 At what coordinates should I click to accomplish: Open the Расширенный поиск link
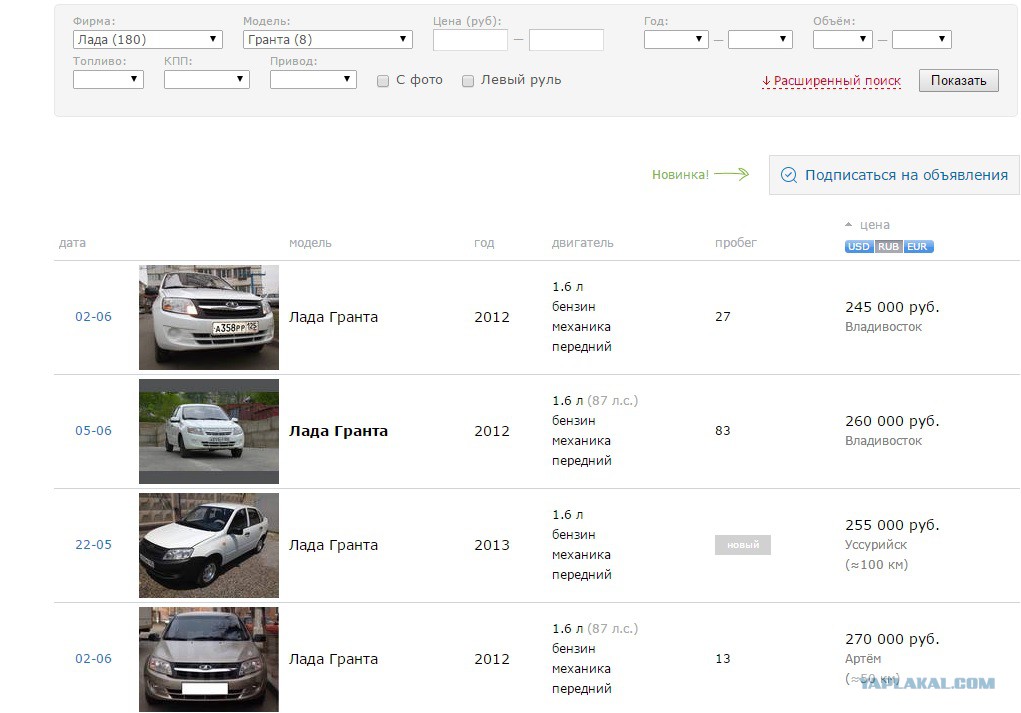832,81
